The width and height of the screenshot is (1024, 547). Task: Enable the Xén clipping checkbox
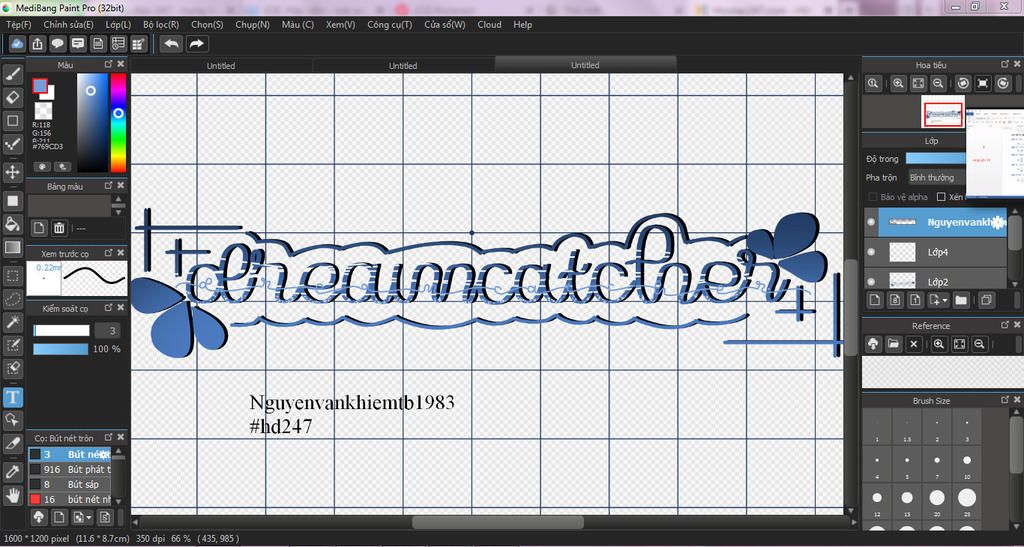click(x=941, y=196)
